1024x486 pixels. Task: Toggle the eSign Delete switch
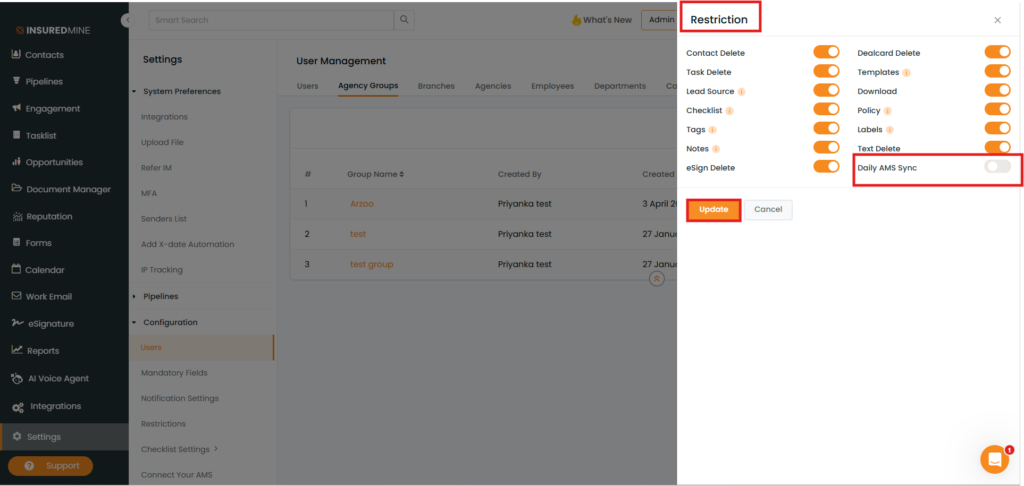[x=826, y=167]
